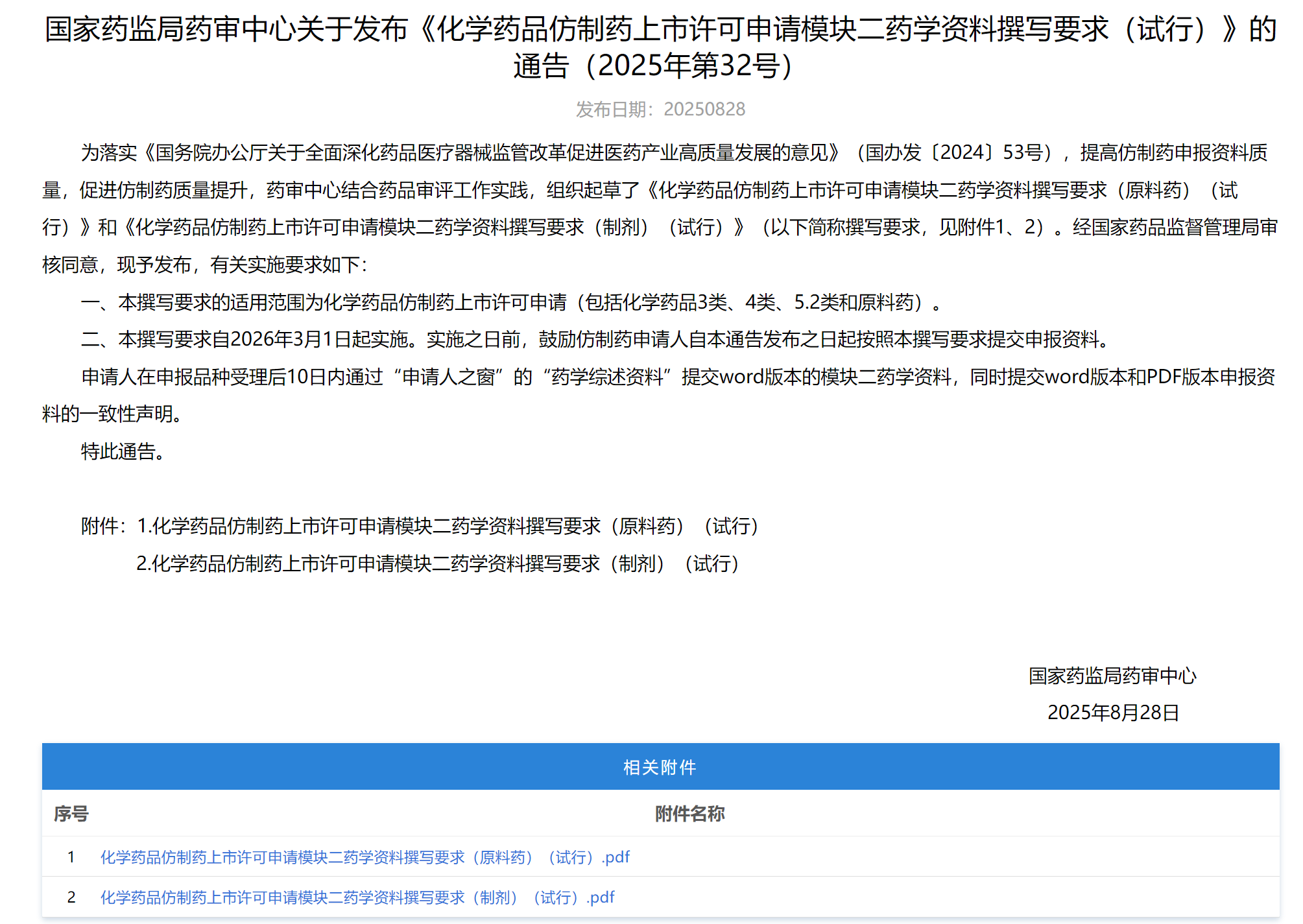
Task: Click body text 附件 item 2 (制剂)
Action: click(438, 563)
